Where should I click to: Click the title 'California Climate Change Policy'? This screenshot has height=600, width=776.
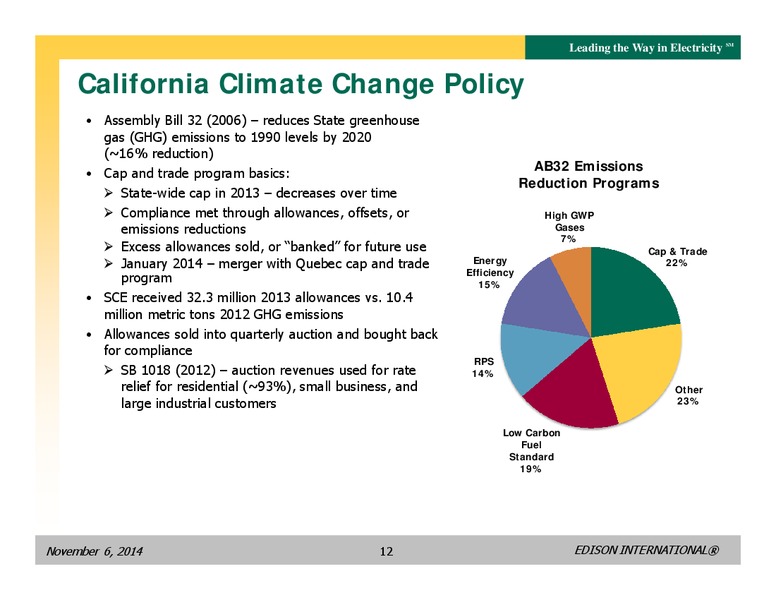click(300, 84)
